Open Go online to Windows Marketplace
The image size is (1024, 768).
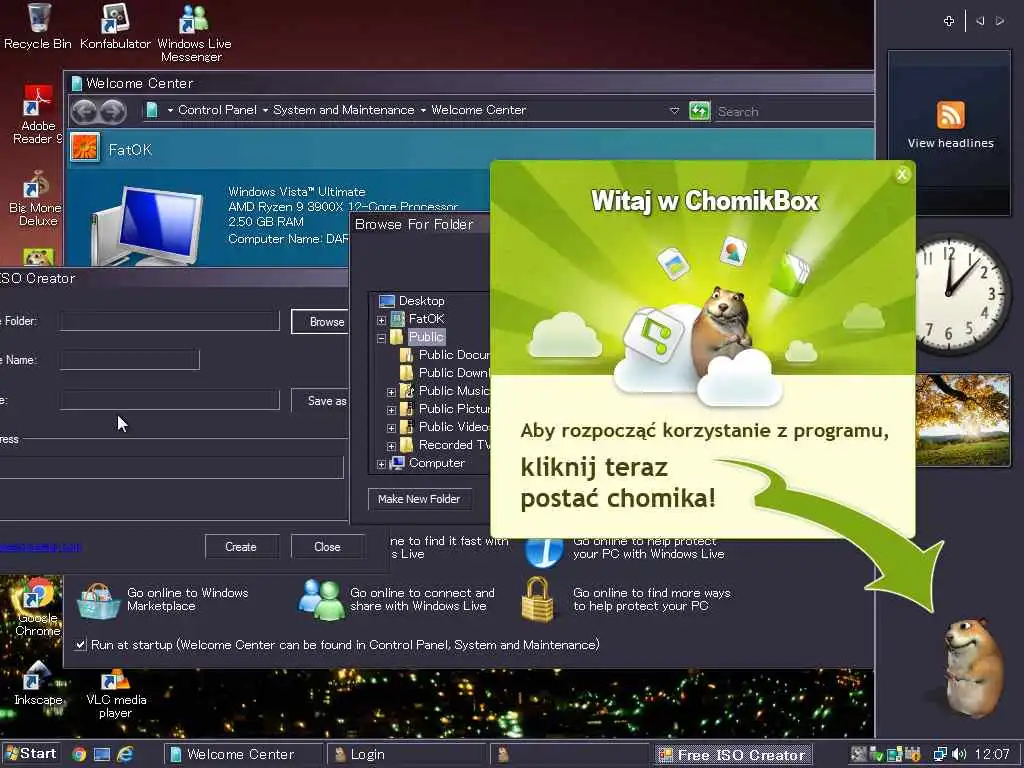coord(188,600)
